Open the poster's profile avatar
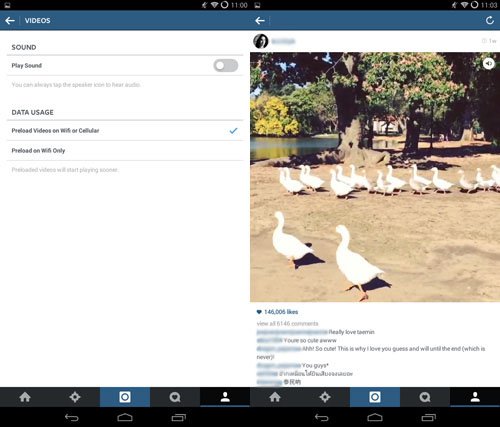 (261, 41)
